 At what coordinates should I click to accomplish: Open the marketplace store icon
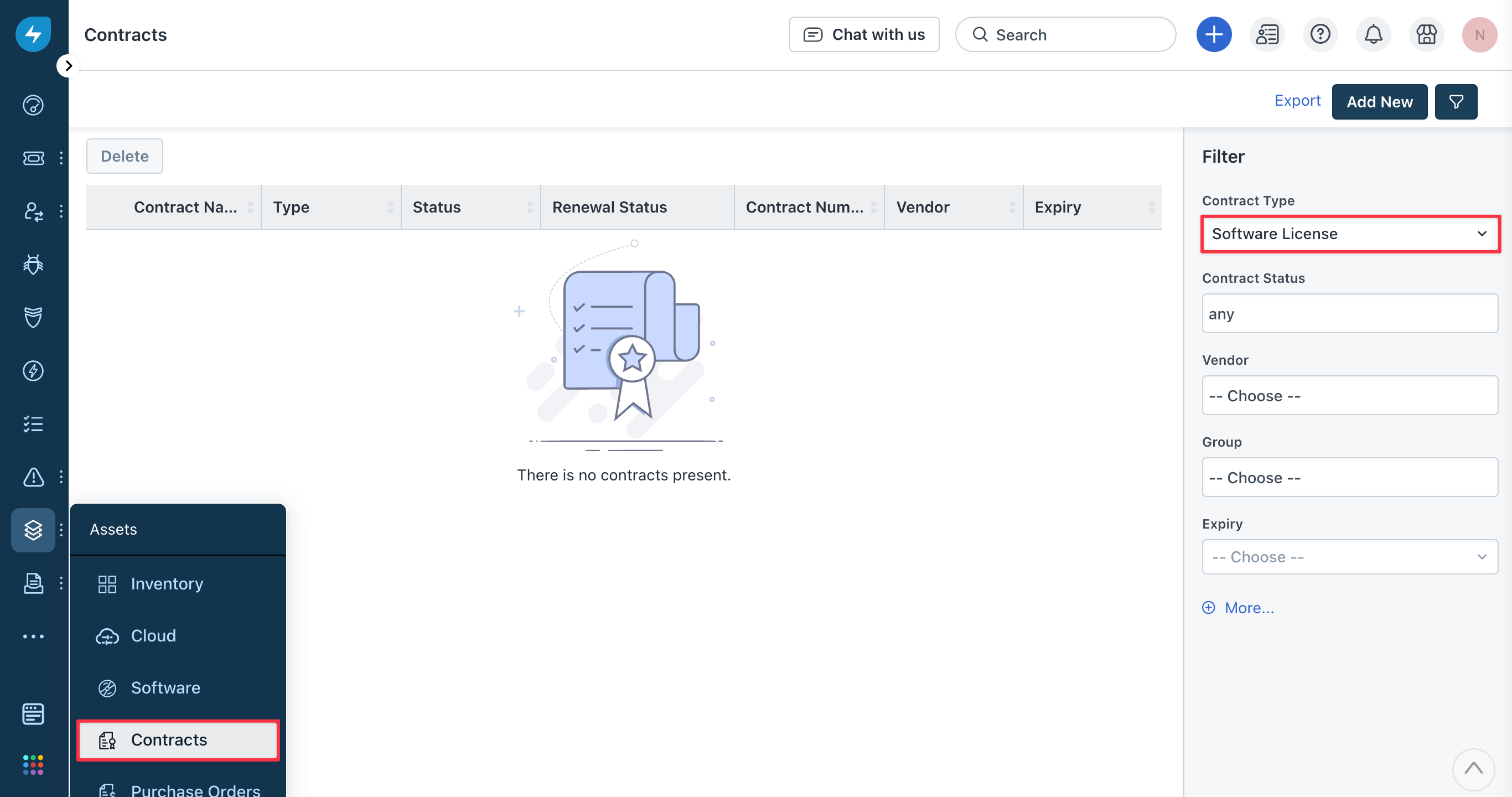click(1426, 34)
